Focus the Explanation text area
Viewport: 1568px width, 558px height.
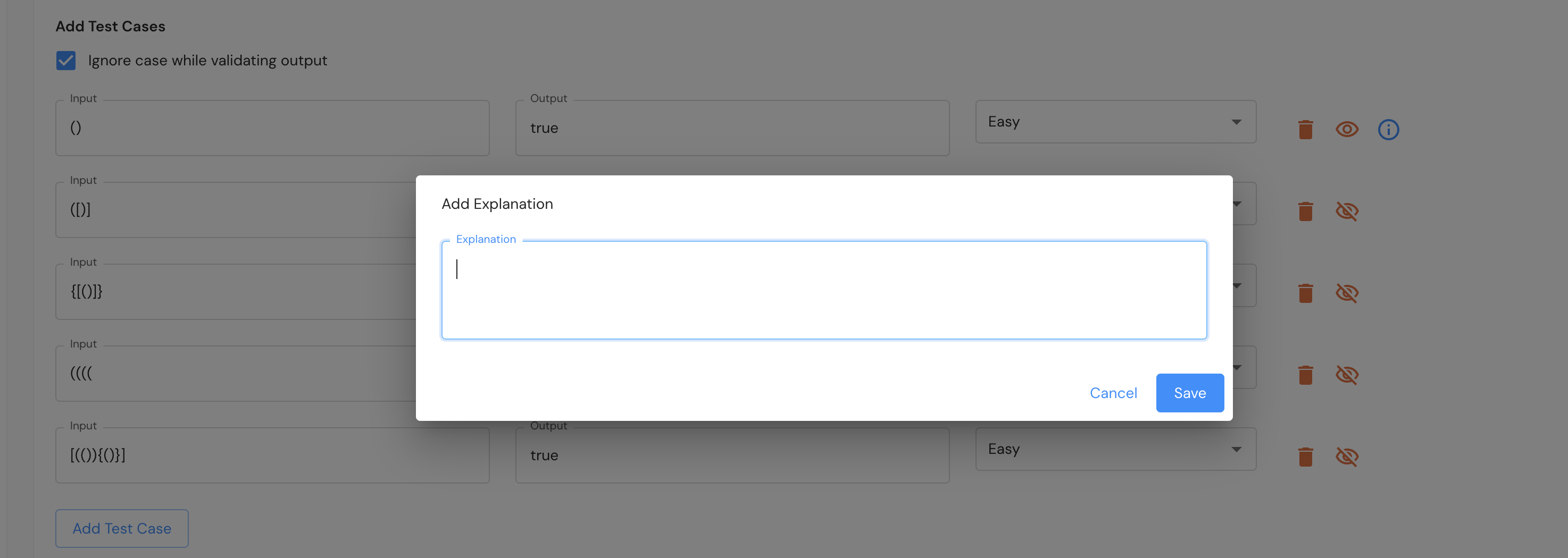tap(823, 290)
